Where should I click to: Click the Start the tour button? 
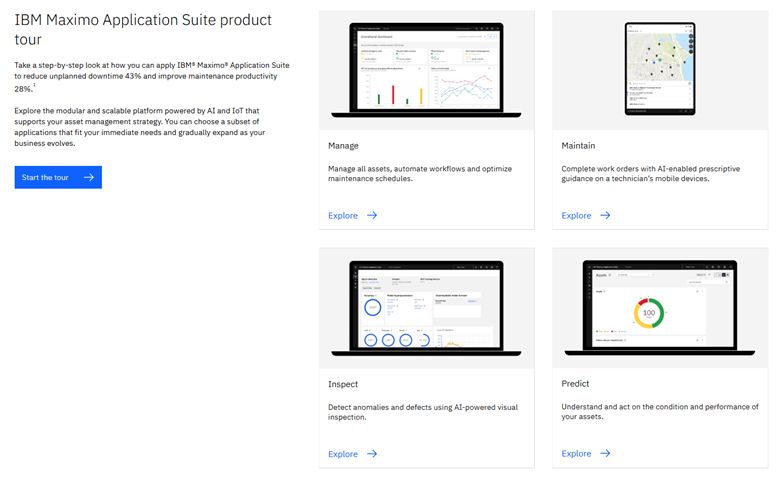click(x=58, y=177)
